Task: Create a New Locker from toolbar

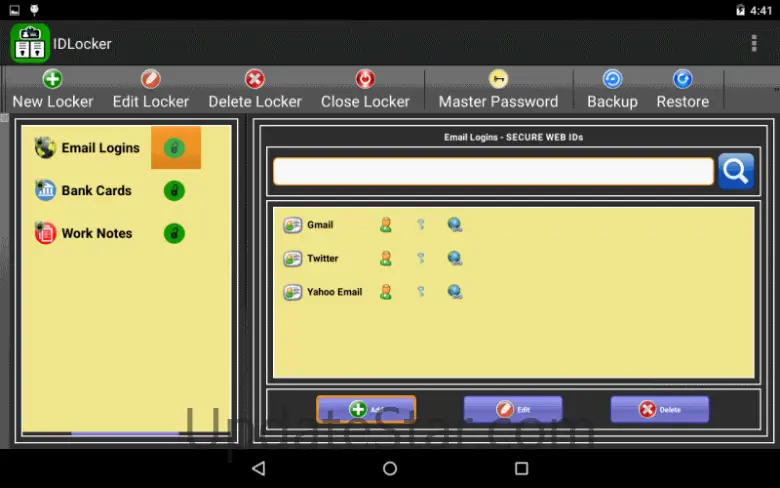Action: [x=53, y=90]
